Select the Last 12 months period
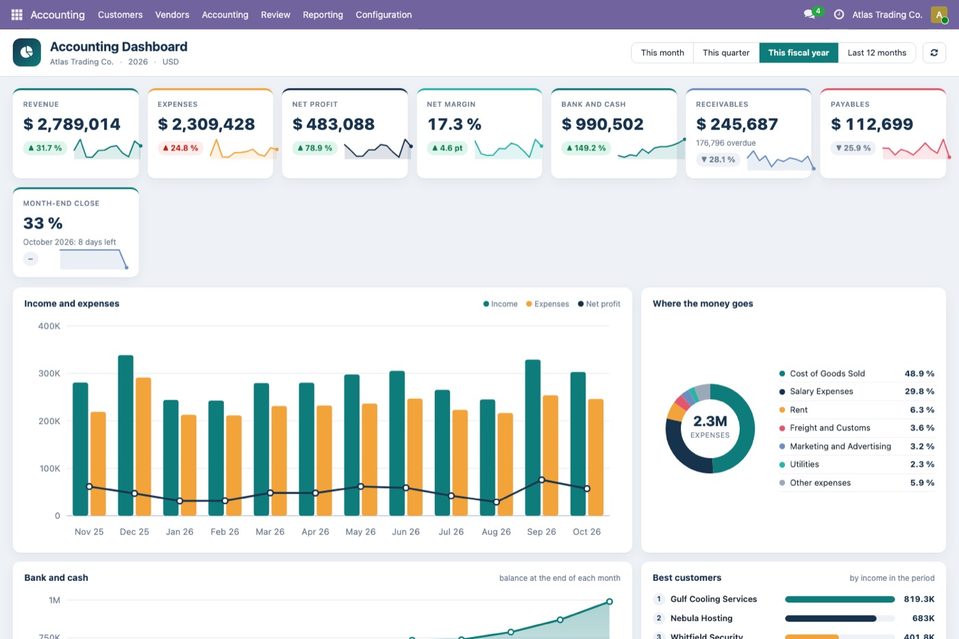The image size is (959, 639). [x=877, y=53]
